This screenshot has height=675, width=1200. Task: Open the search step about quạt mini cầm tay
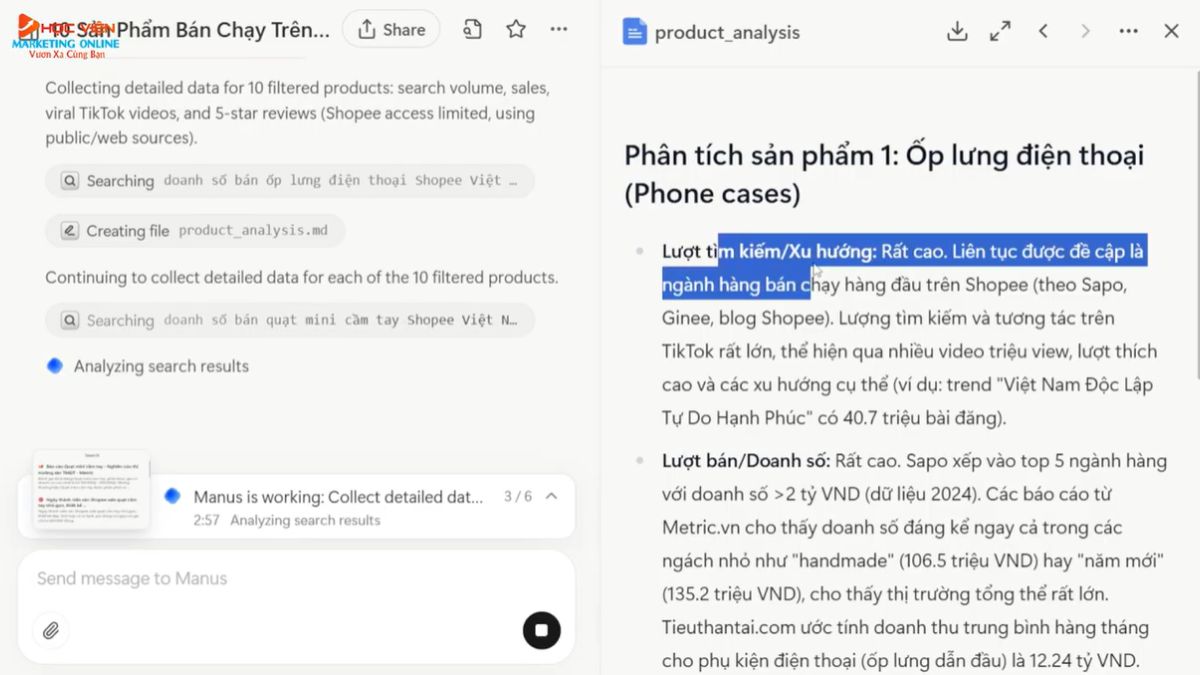(x=290, y=321)
